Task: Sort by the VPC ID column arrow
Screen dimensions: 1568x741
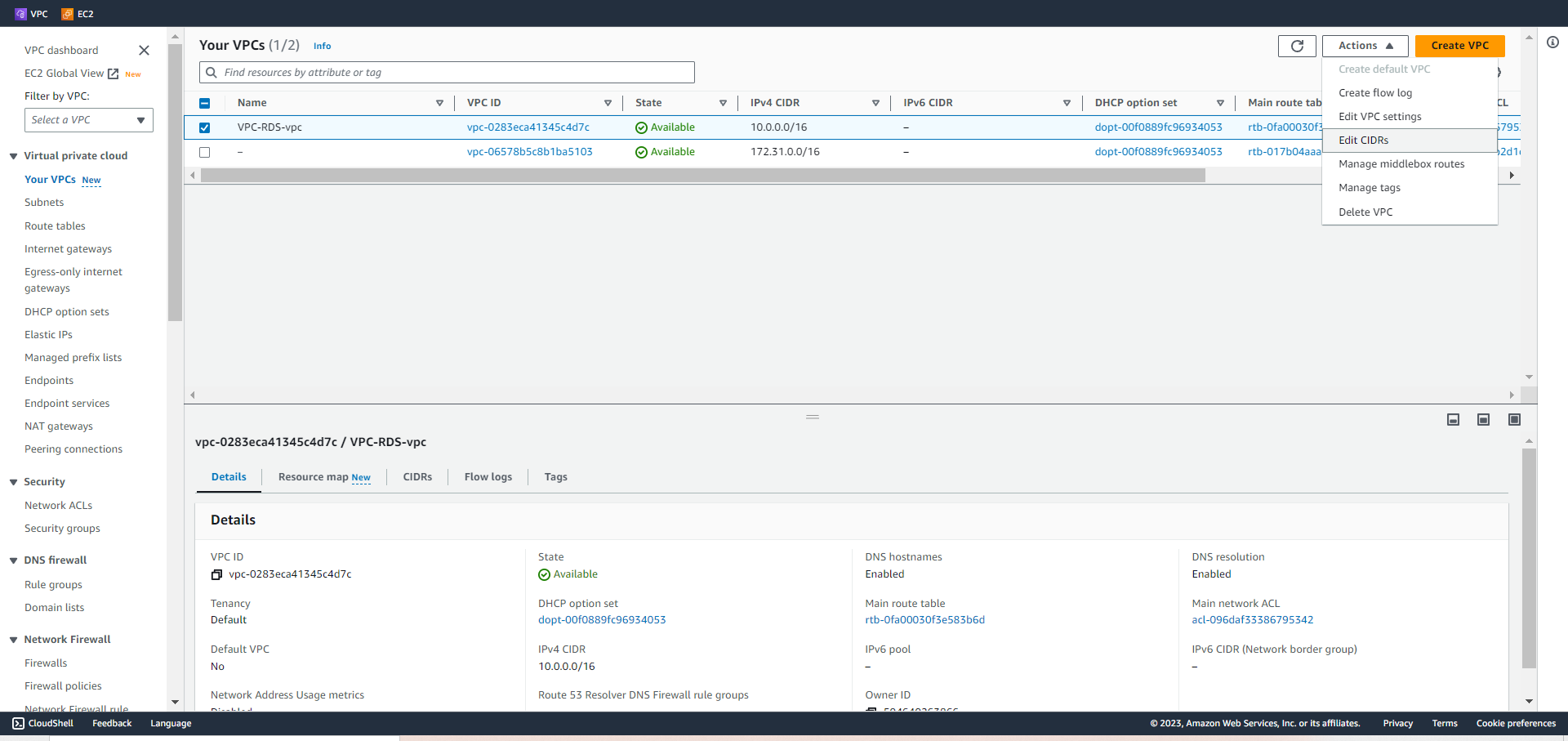Action: coord(608,103)
